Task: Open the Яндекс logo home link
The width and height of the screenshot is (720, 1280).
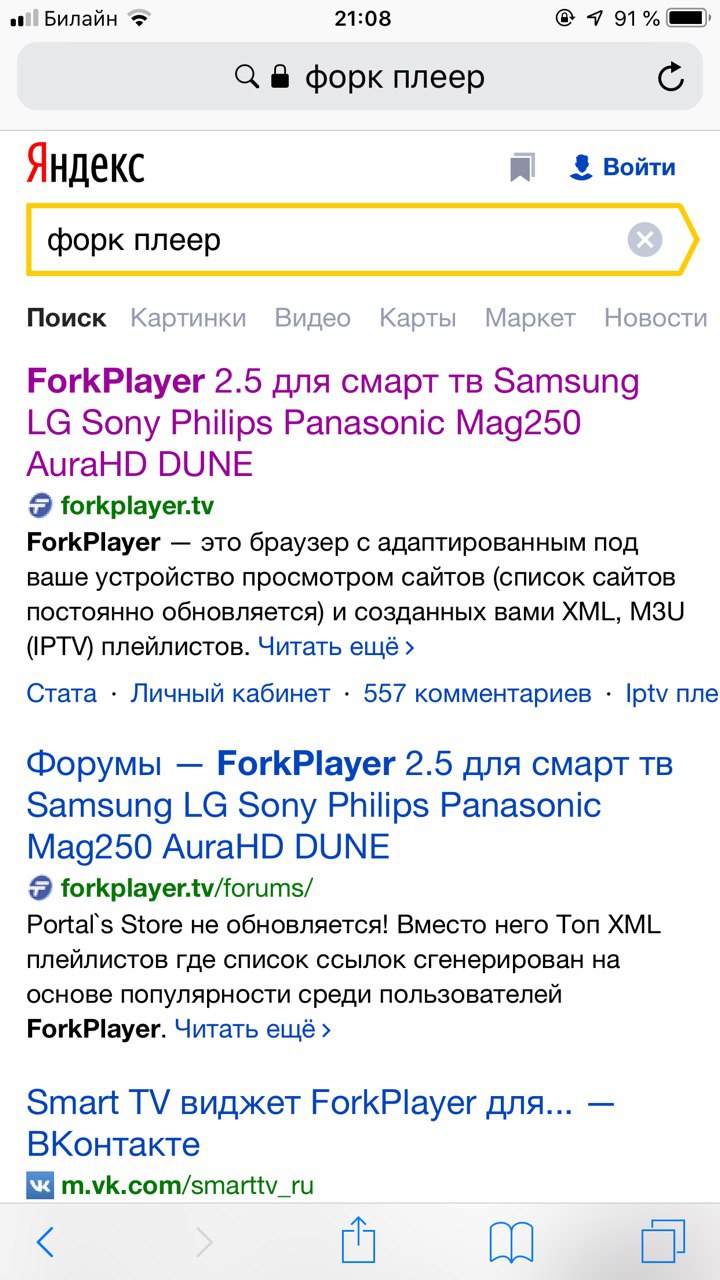Action: 86,165
